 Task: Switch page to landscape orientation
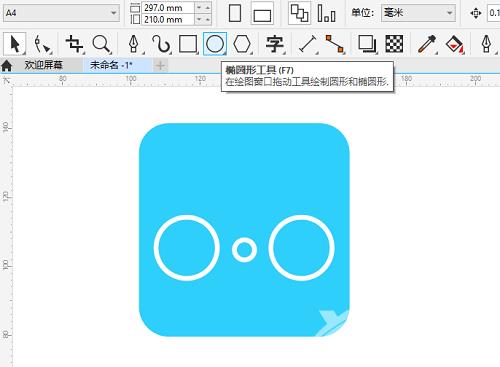click(262, 13)
